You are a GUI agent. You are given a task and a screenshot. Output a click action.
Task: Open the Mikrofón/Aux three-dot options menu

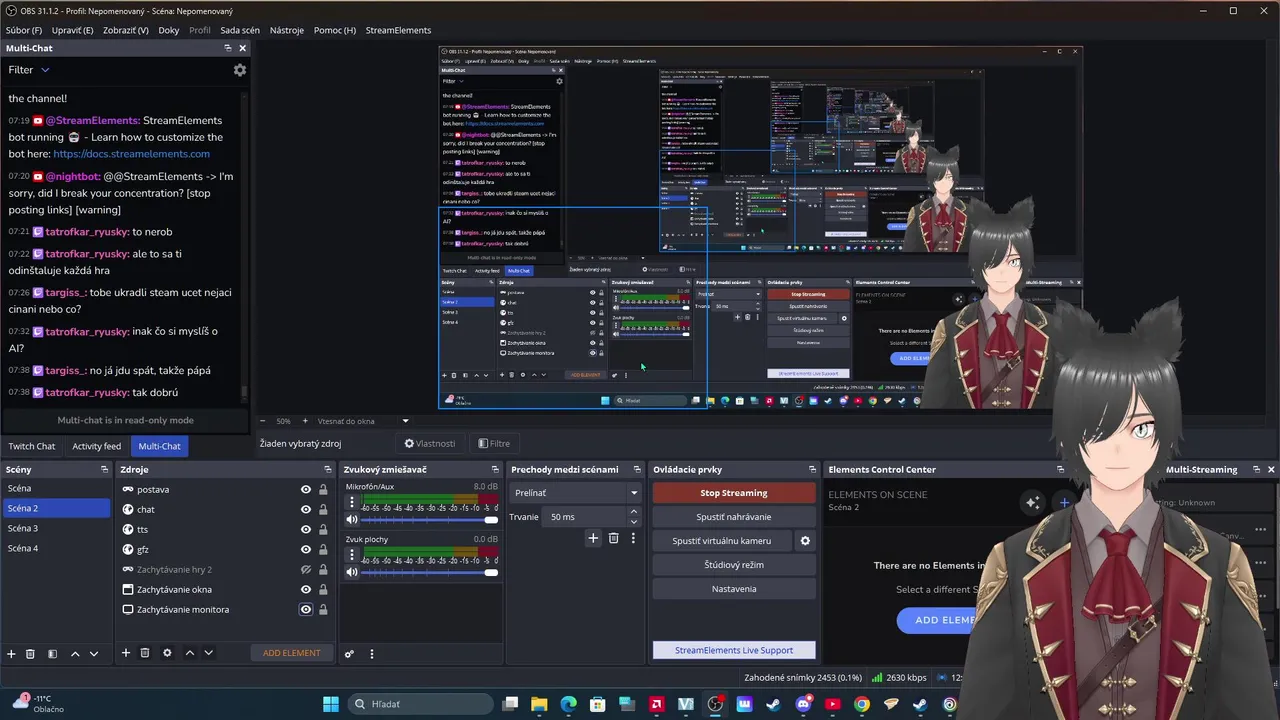[351, 503]
